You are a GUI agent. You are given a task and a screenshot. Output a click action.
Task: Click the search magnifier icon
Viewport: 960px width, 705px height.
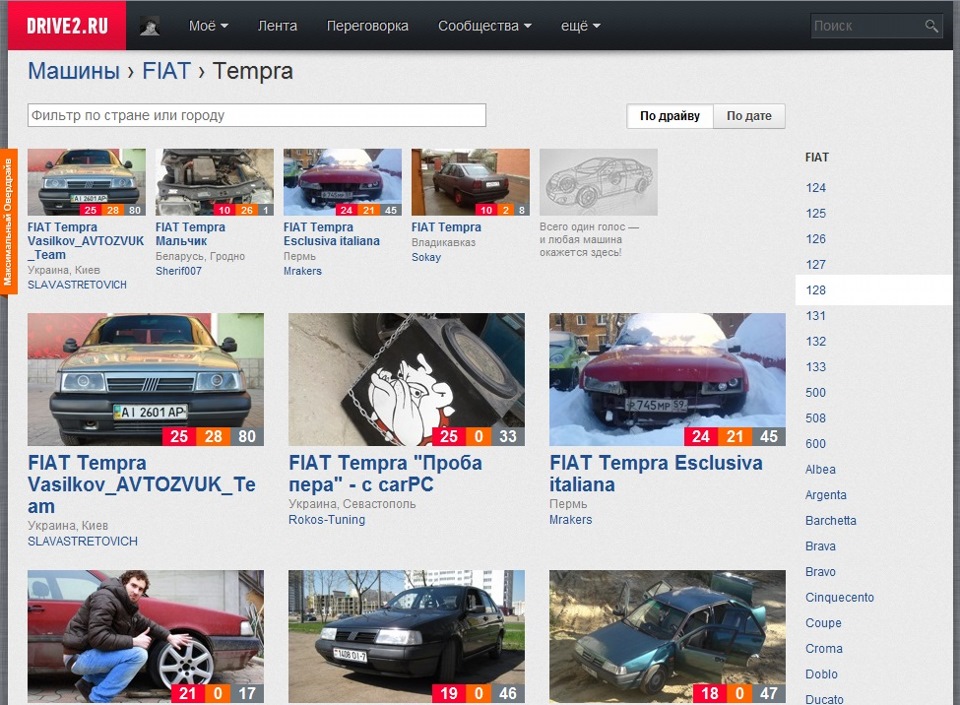(931, 26)
